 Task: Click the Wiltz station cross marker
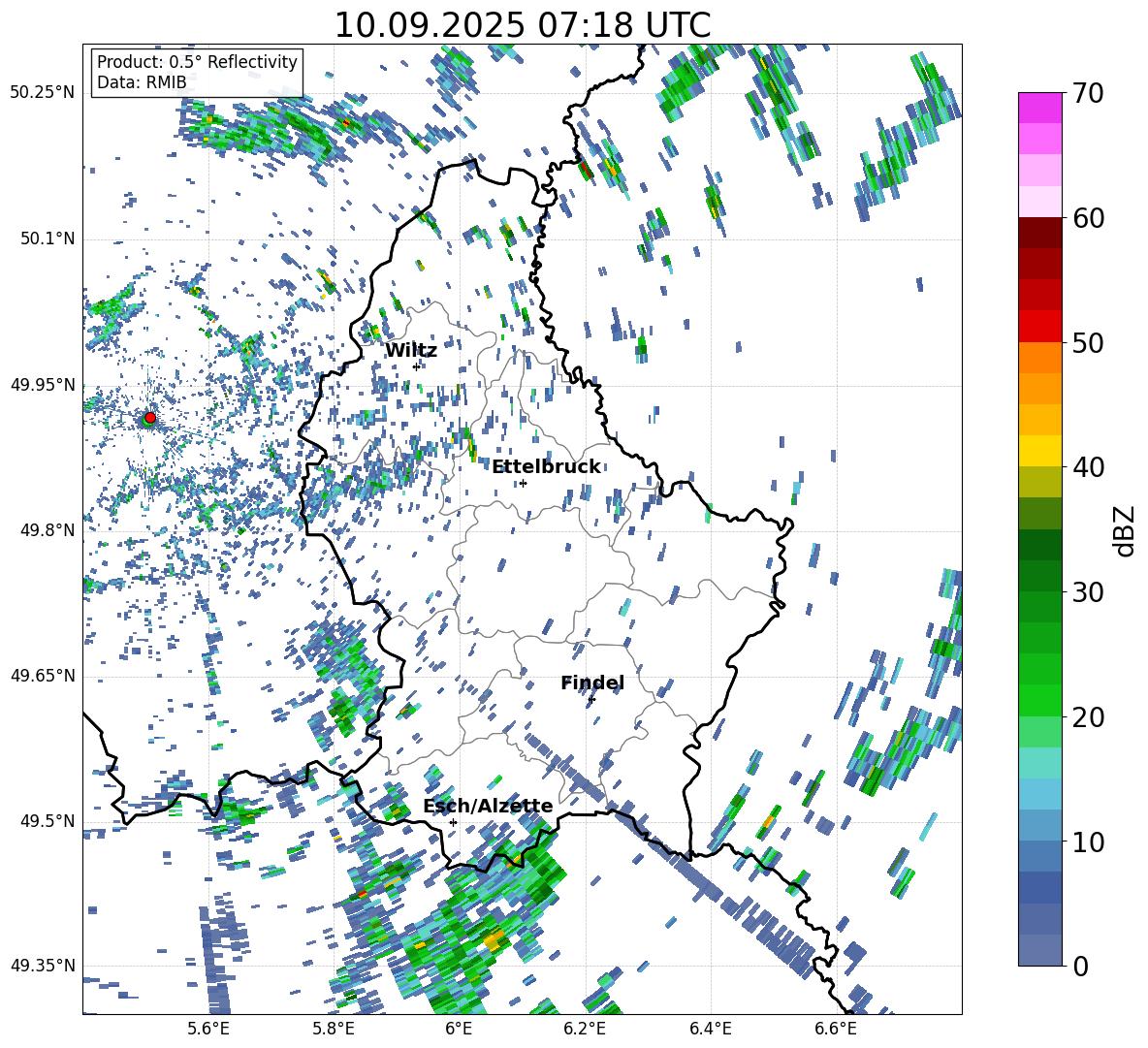pyautogui.click(x=417, y=365)
